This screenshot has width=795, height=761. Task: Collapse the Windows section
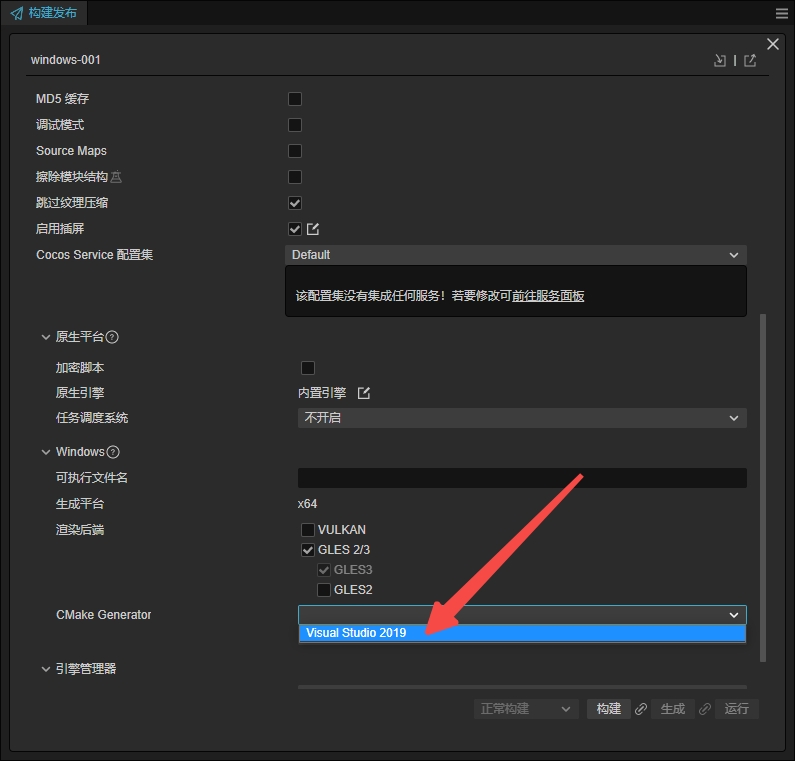pos(46,452)
